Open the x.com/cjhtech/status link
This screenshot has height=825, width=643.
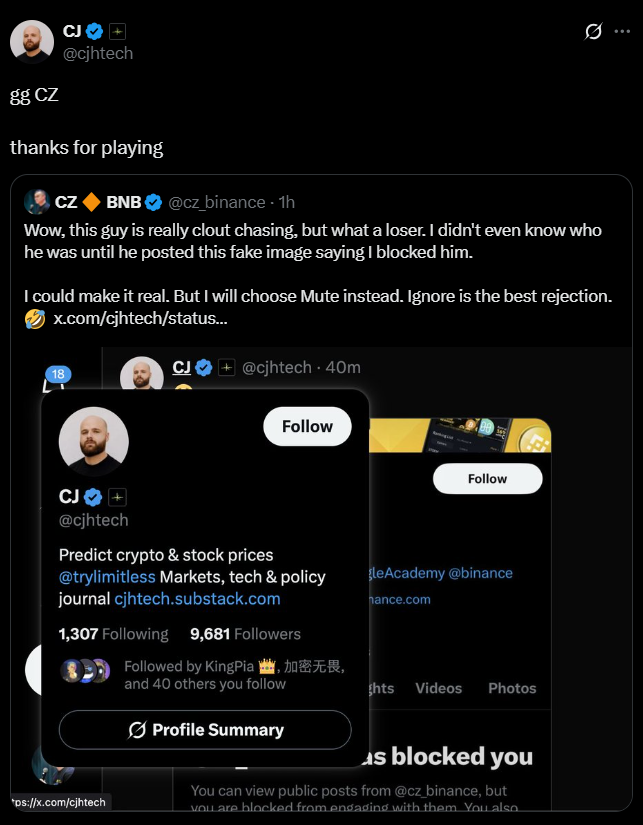[x=139, y=319]
